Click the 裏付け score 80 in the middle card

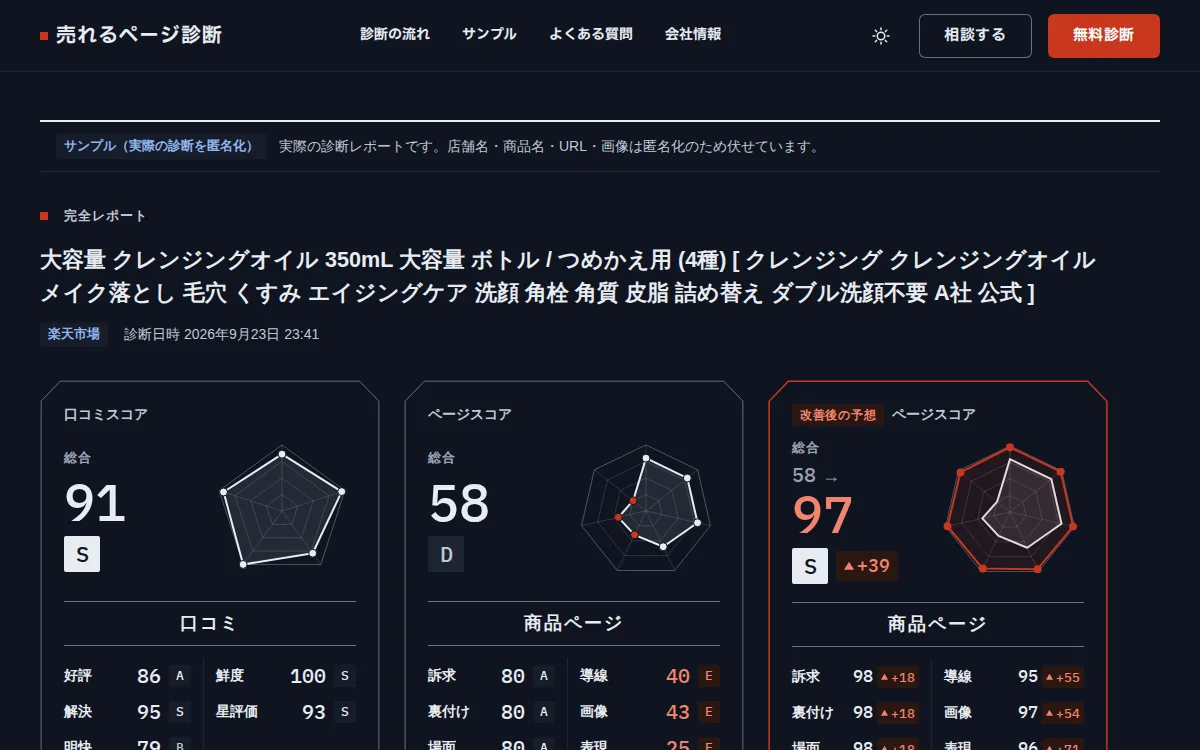[x=513, y=713]
